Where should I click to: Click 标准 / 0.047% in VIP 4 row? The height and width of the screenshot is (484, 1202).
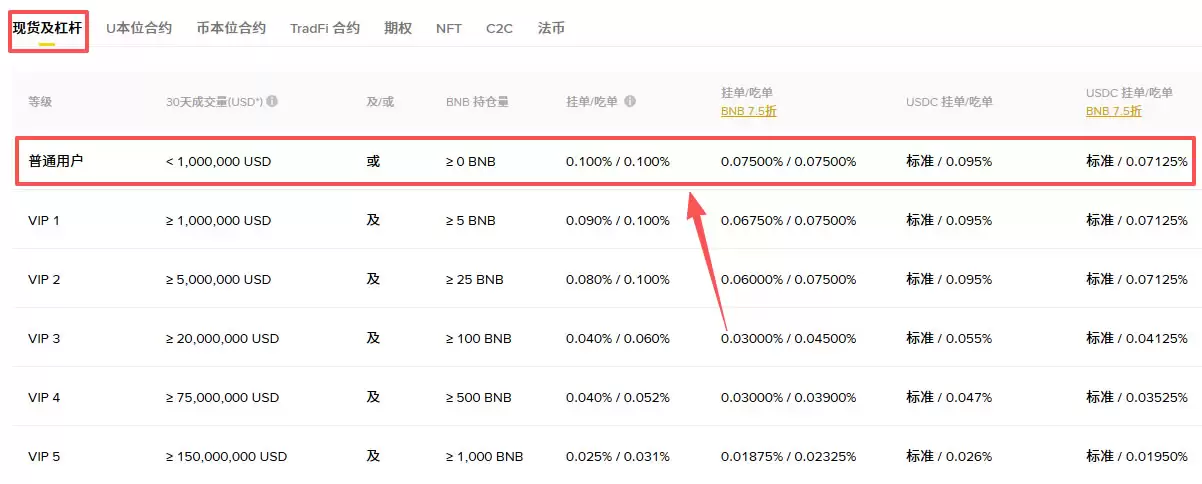click(x=949, y=397)
